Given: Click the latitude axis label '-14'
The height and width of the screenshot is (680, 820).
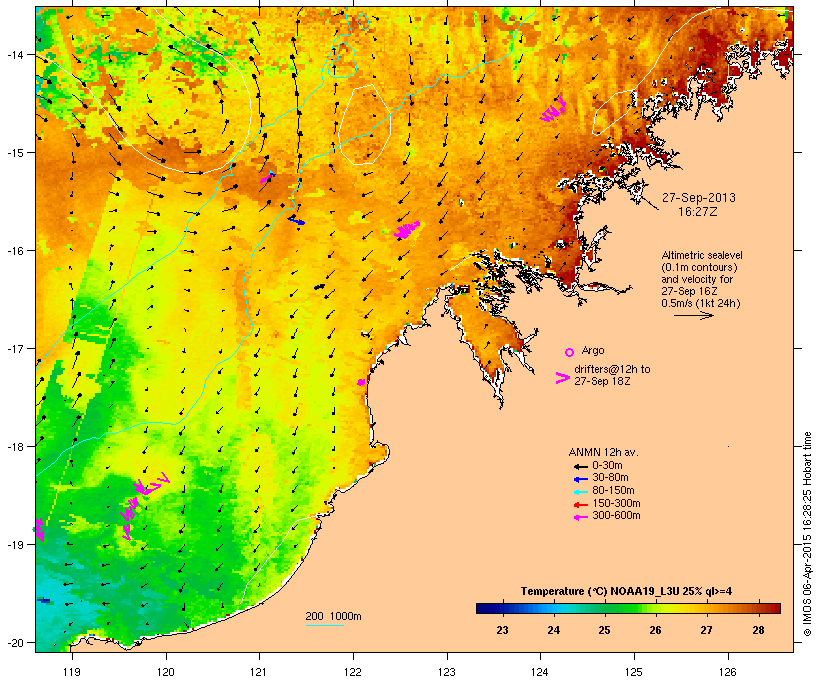Looking at the screenshot, I should [x=14, y=54].
